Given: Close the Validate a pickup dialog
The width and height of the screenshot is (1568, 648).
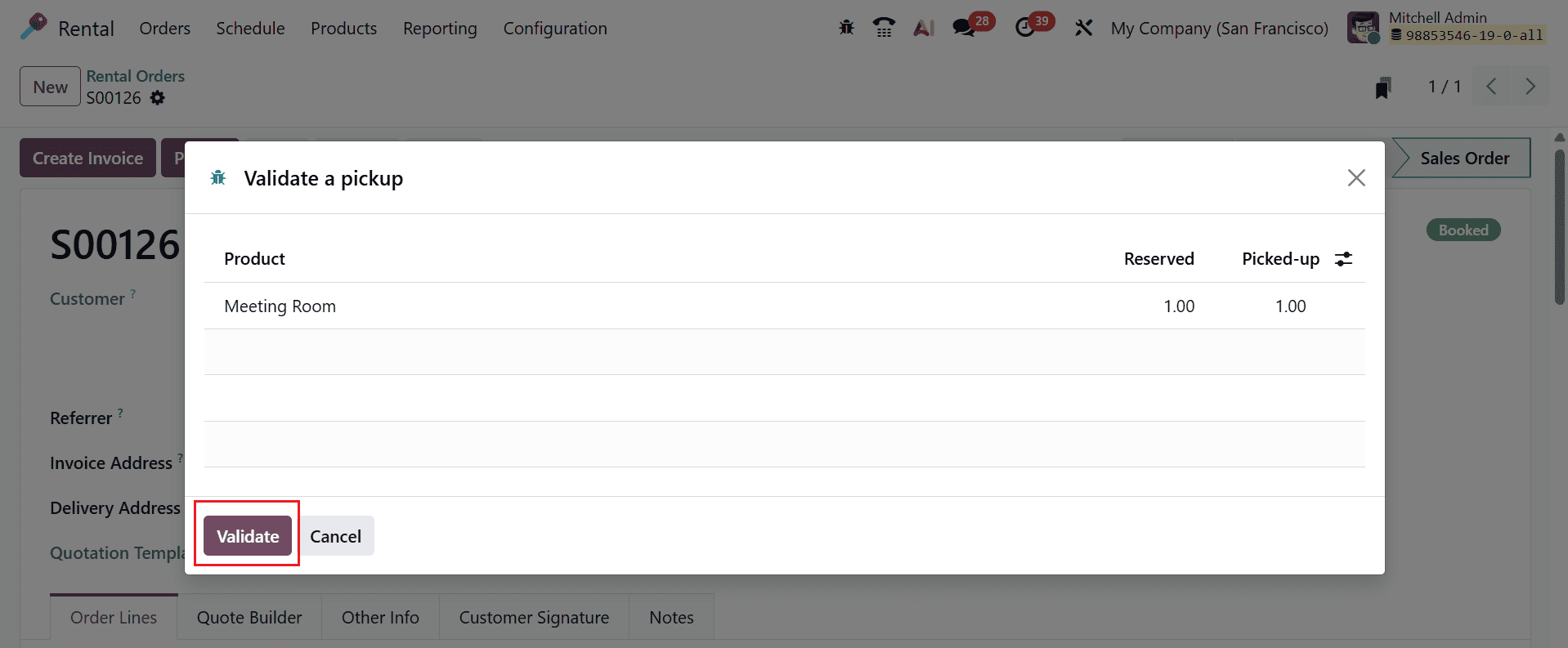Looking at the screenshot, I should coord(1356,178).
